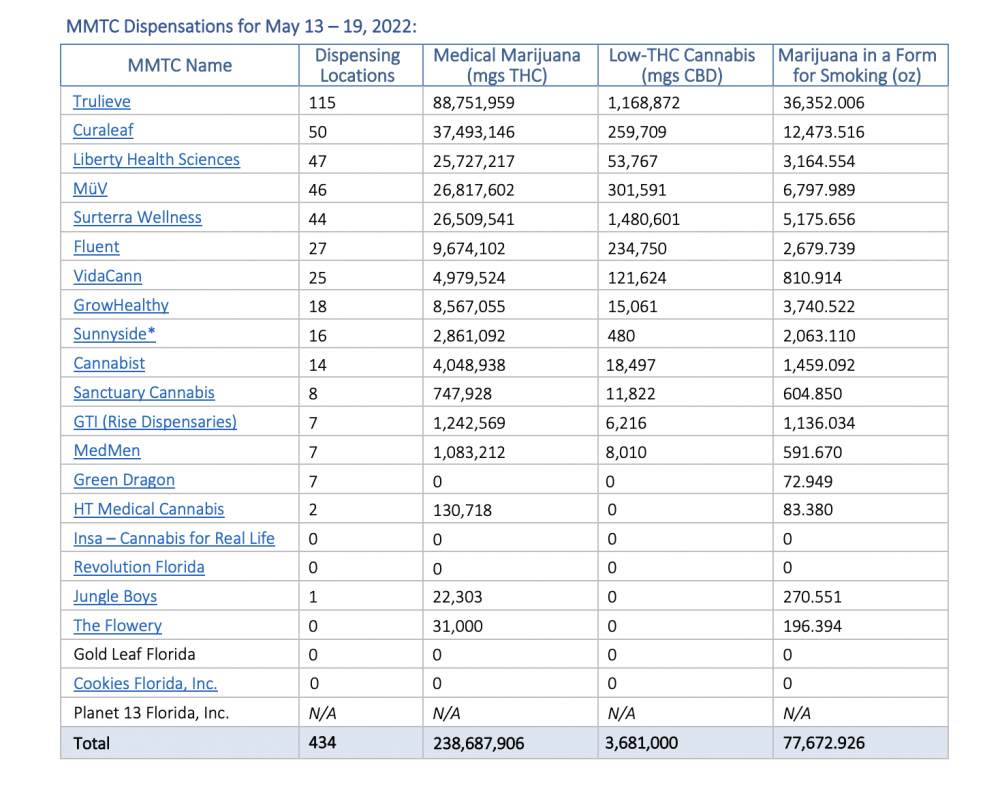This screenshot has height=792, width=1000.
Task: Select MüV's 26,817,602 THC value
Action: tap(474, 190)
